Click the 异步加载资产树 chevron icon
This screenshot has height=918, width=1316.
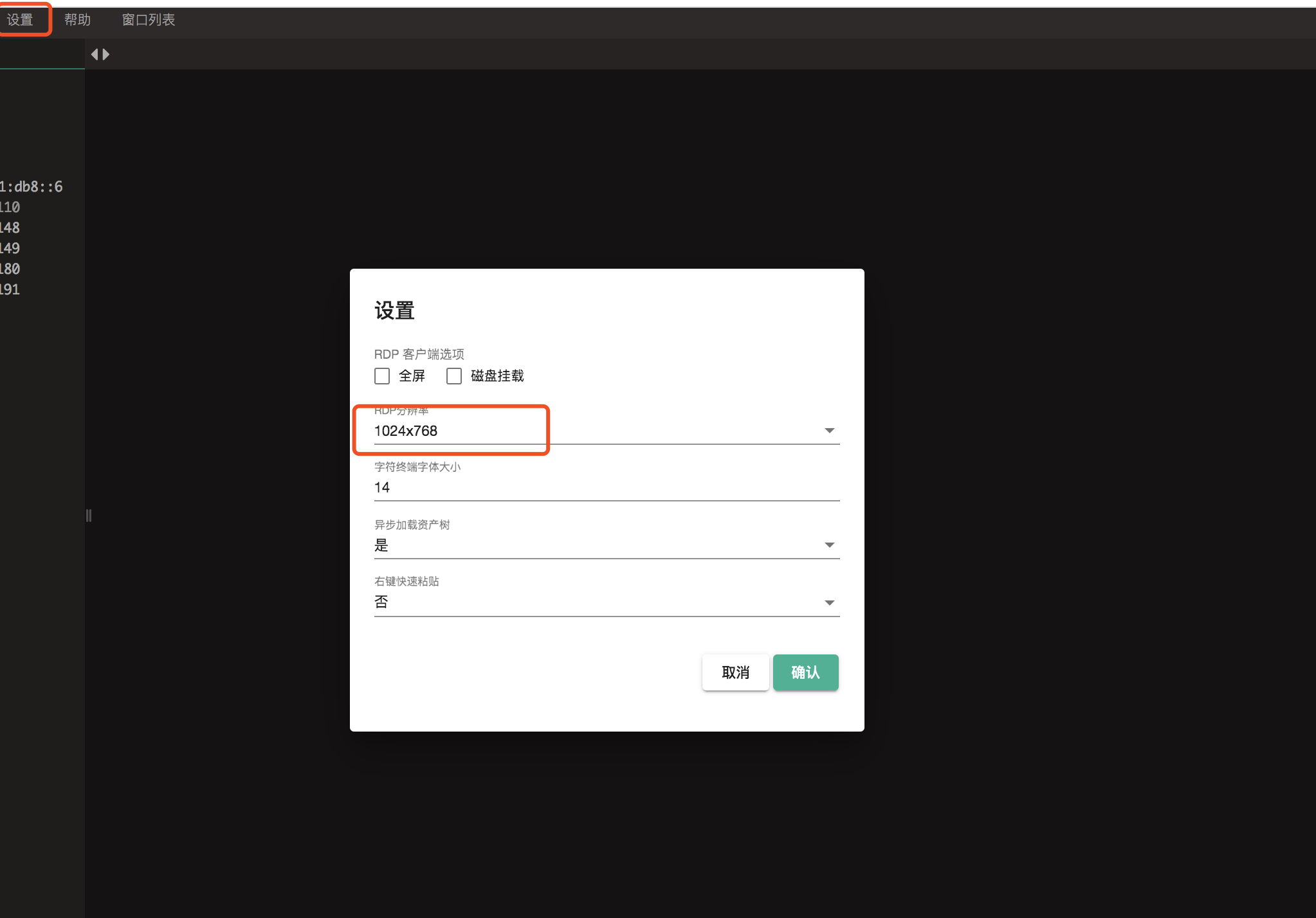pyautogui.click(x=828, y=544)
